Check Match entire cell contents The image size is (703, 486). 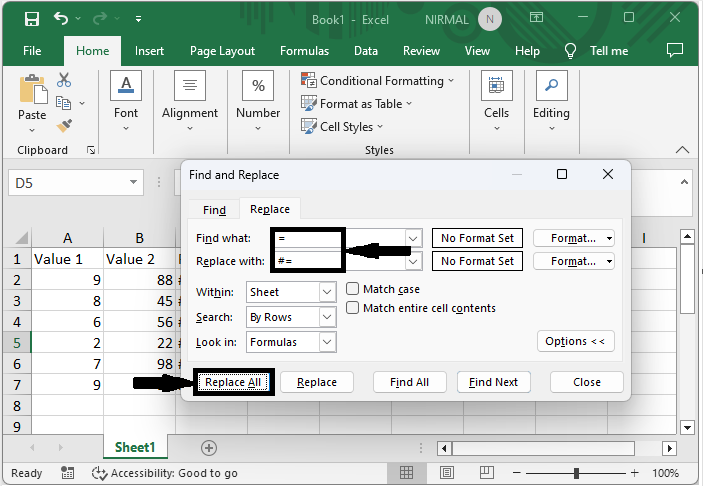[353, 308]
